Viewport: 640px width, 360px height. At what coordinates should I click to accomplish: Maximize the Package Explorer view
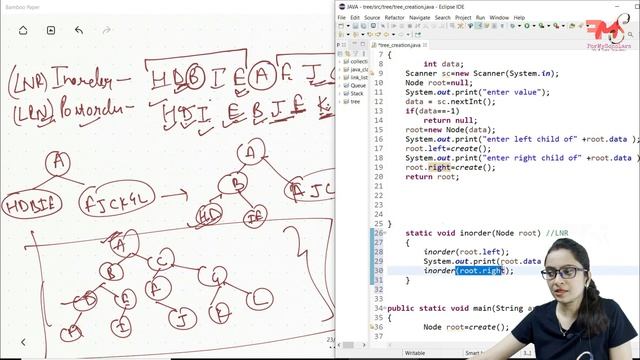click(x=363, y=44)
